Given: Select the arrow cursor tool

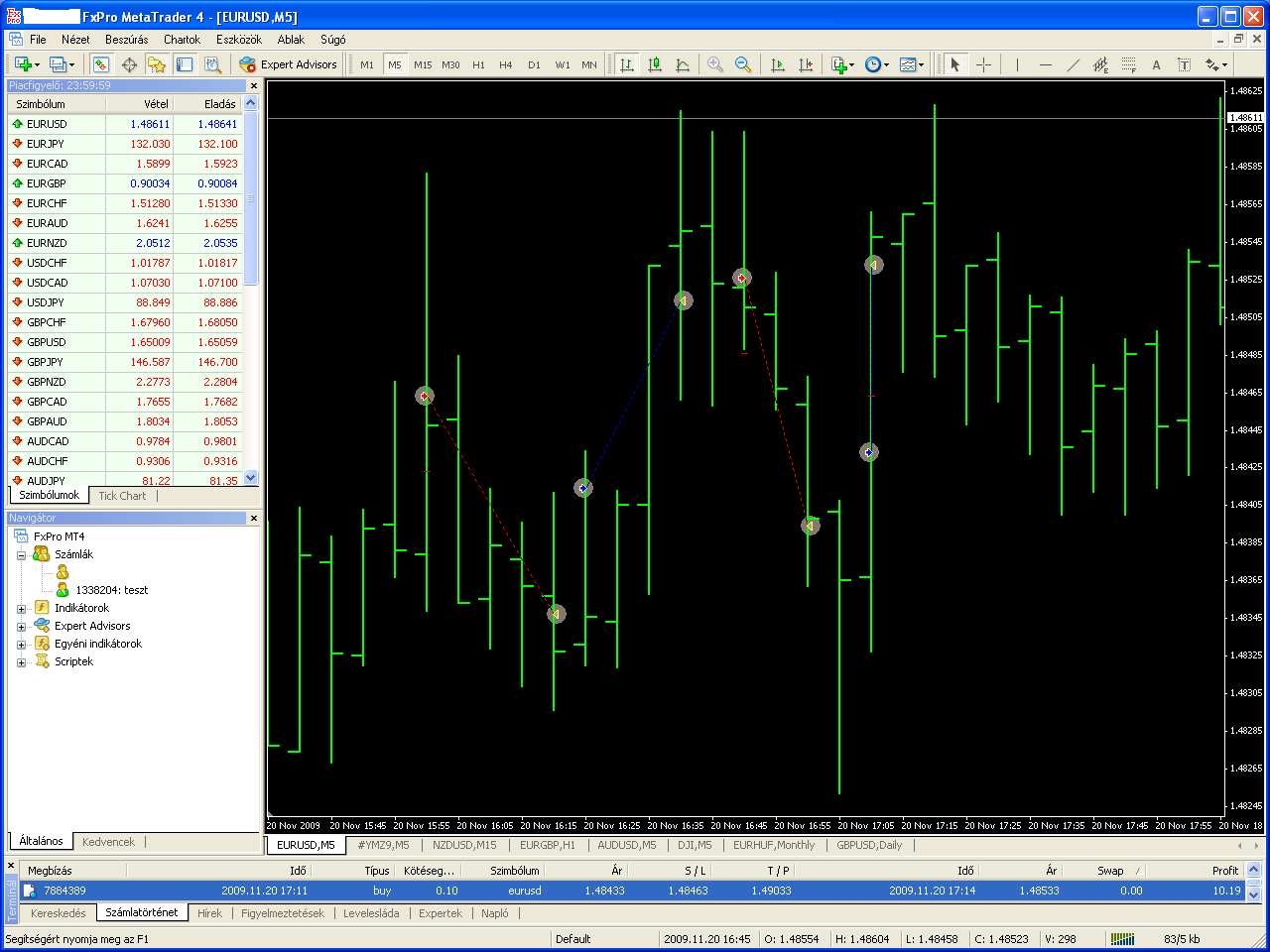Looking at the screenshot, I should pyautogui.click(x=954, y=64).
